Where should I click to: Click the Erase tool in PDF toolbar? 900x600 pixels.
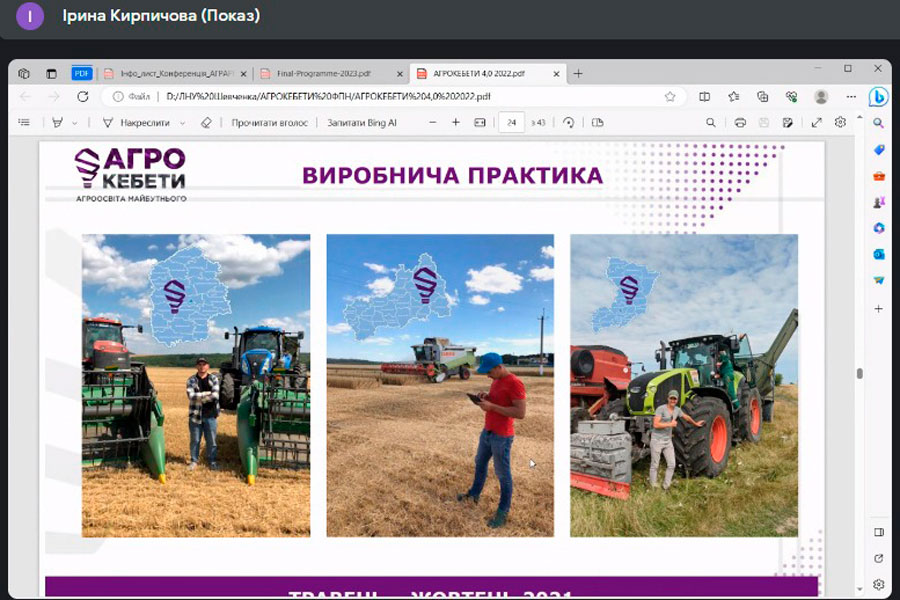[x=206, y=122]
